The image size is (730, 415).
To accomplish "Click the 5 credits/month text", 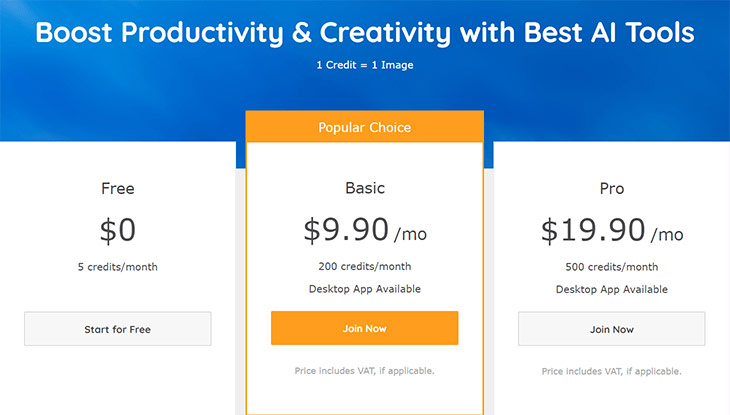I will pos(118,267).
